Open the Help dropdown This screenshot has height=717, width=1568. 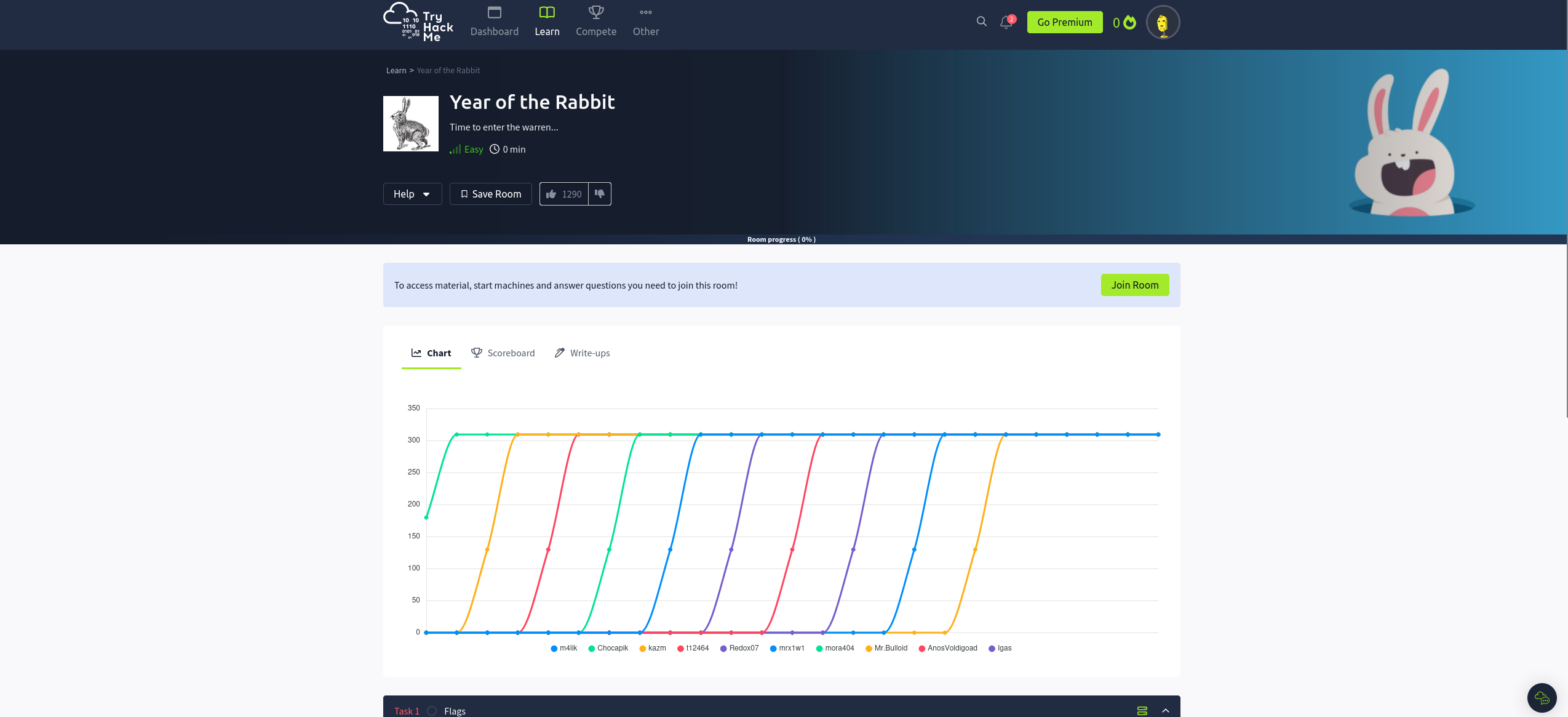(x=412, y=194)
